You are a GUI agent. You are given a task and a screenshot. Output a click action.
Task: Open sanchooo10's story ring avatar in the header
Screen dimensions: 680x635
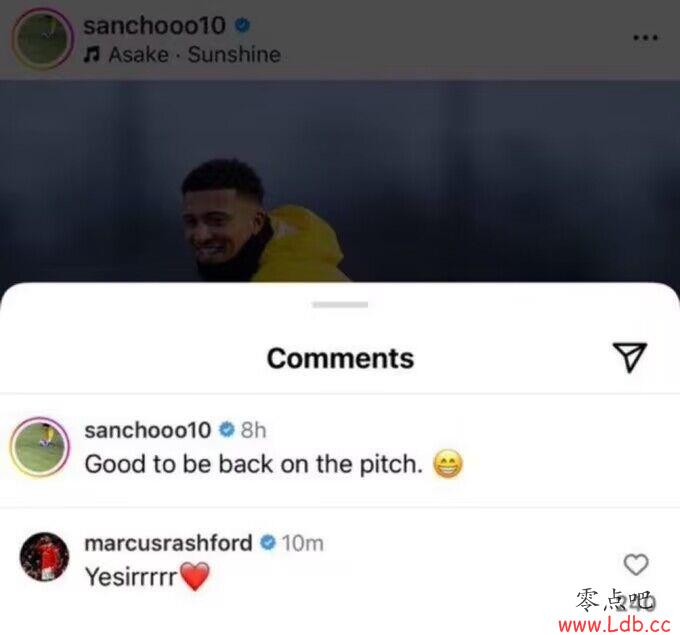(42, 39)
